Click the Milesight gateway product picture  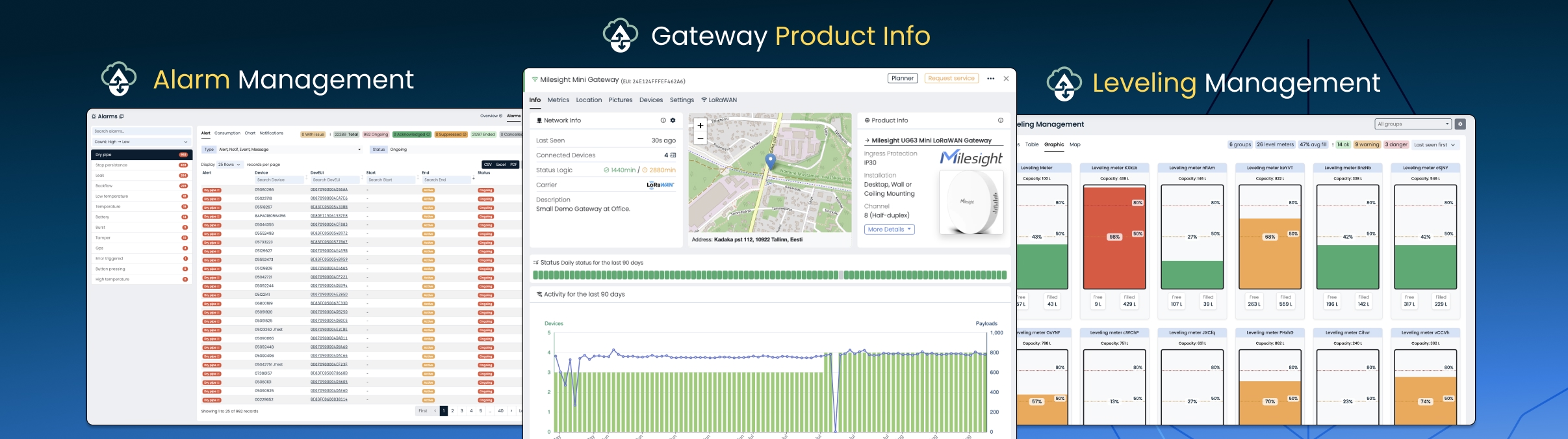971,202
